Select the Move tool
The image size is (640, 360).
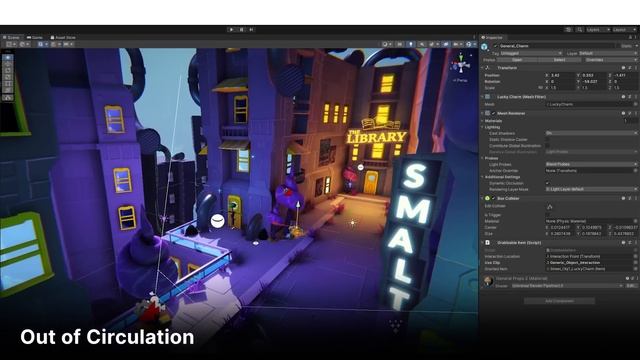pyautogui.click(x=8, y=64)
